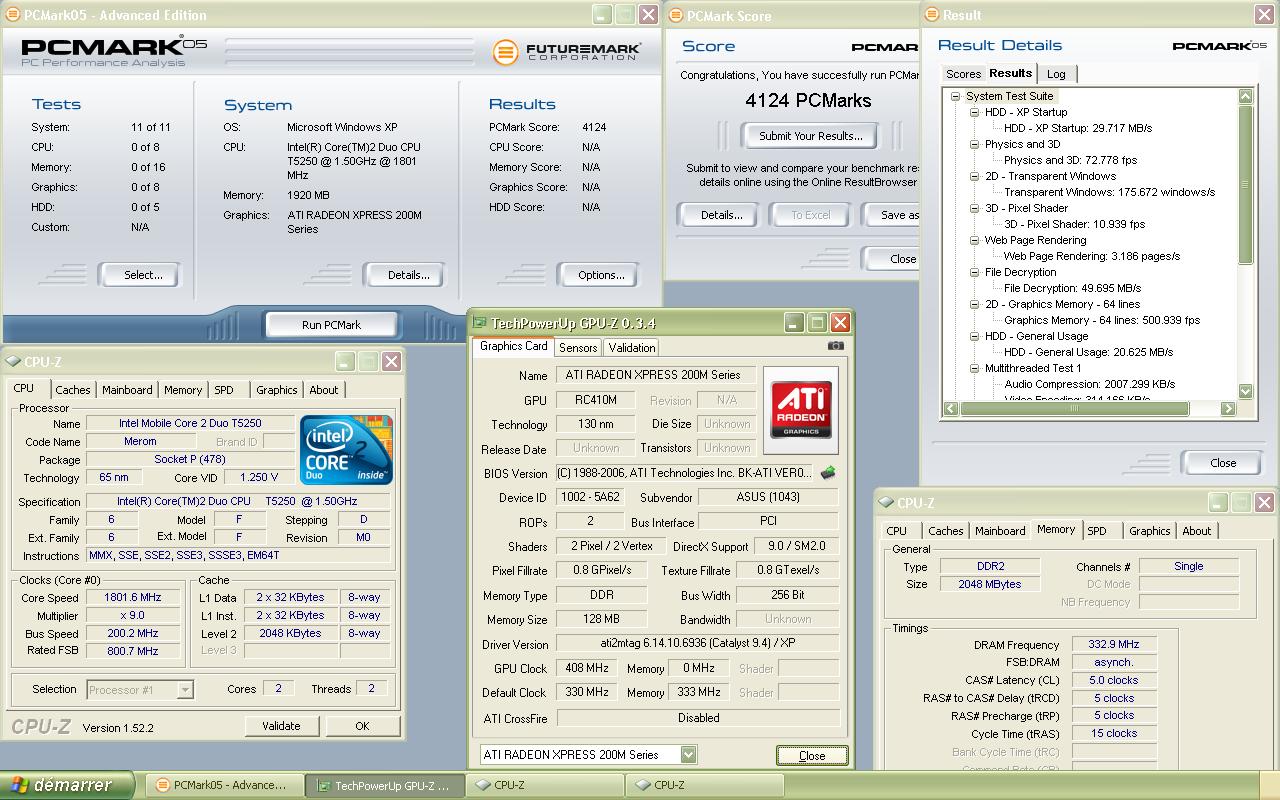This screenshot has width=1280, height=800.
Task: Switch to Sensors tab in GPU-Z
Action: 578,348
